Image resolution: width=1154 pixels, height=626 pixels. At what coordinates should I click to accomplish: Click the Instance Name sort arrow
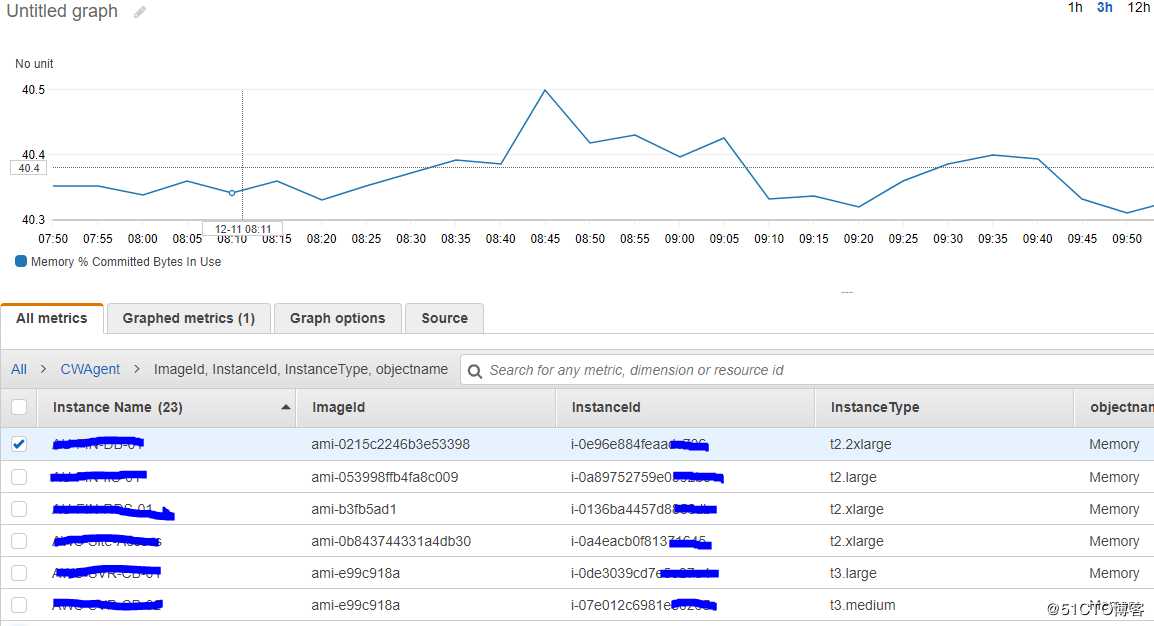(x=286, y=408)
